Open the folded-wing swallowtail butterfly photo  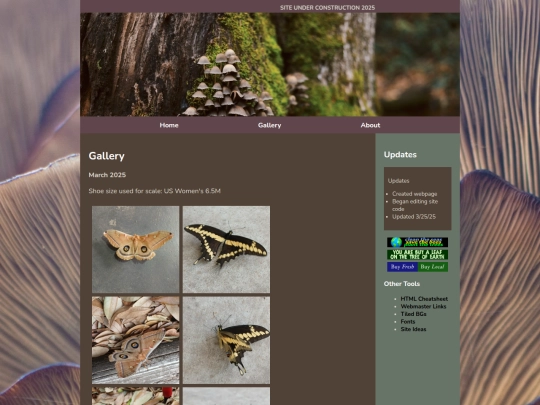click(x=226, y=340)
